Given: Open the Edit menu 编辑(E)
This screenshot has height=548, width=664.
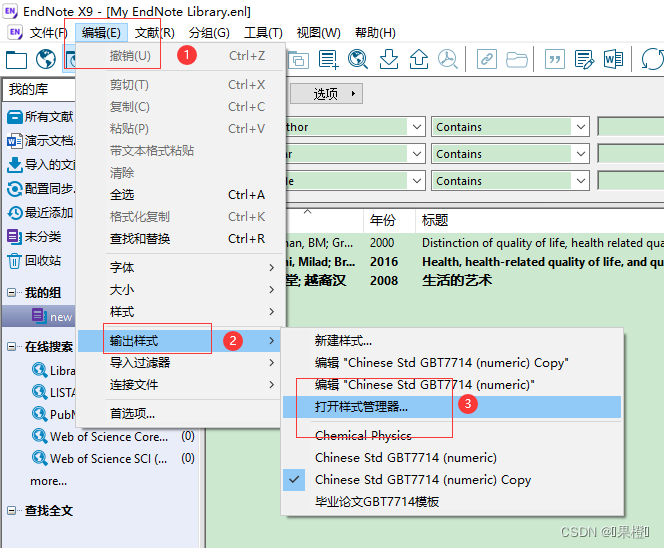Looking at the screenshot, I should tap(101, 33).
